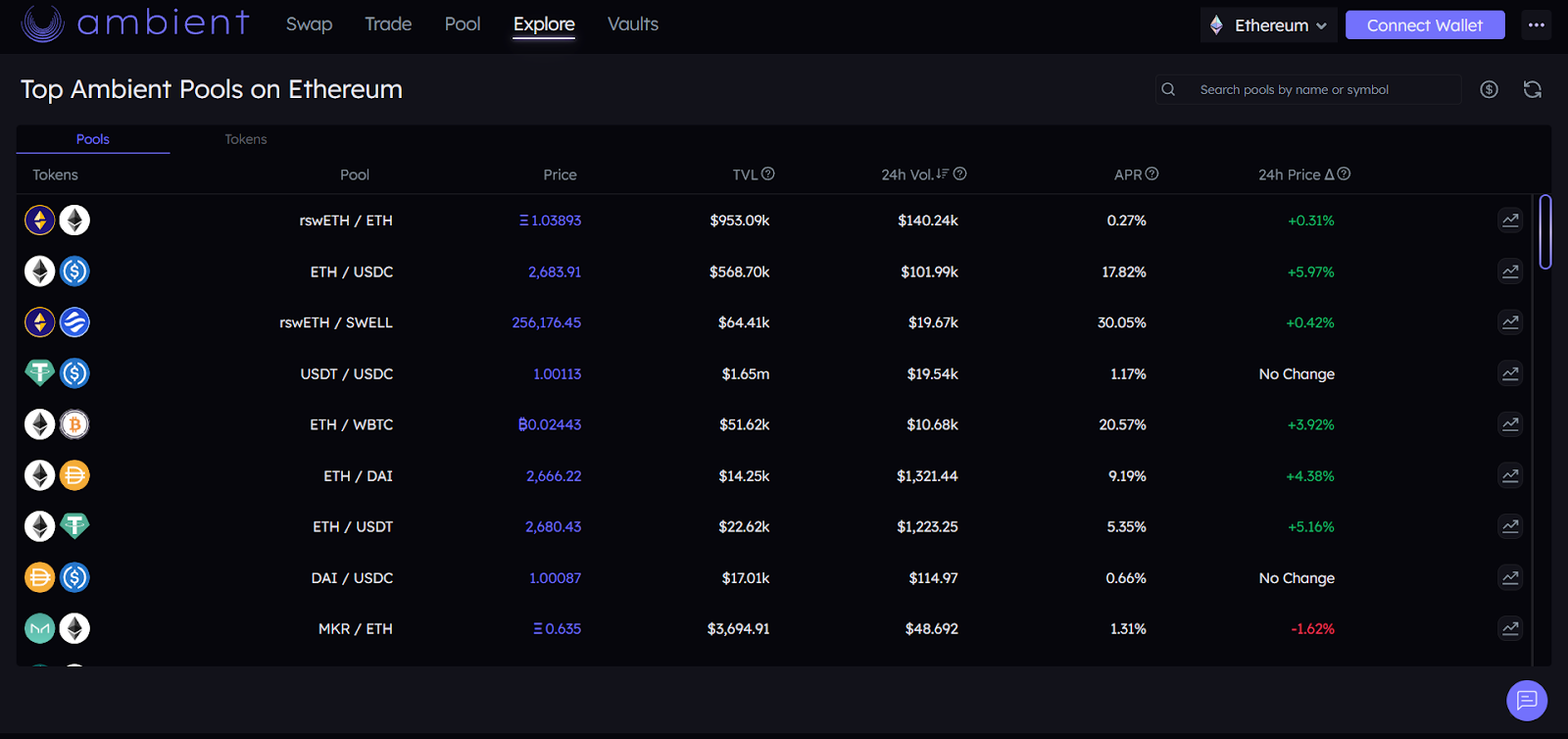1568x739 pixels.
Task: Select the ETH / WBTC pool name
Action: coord(352,424)
